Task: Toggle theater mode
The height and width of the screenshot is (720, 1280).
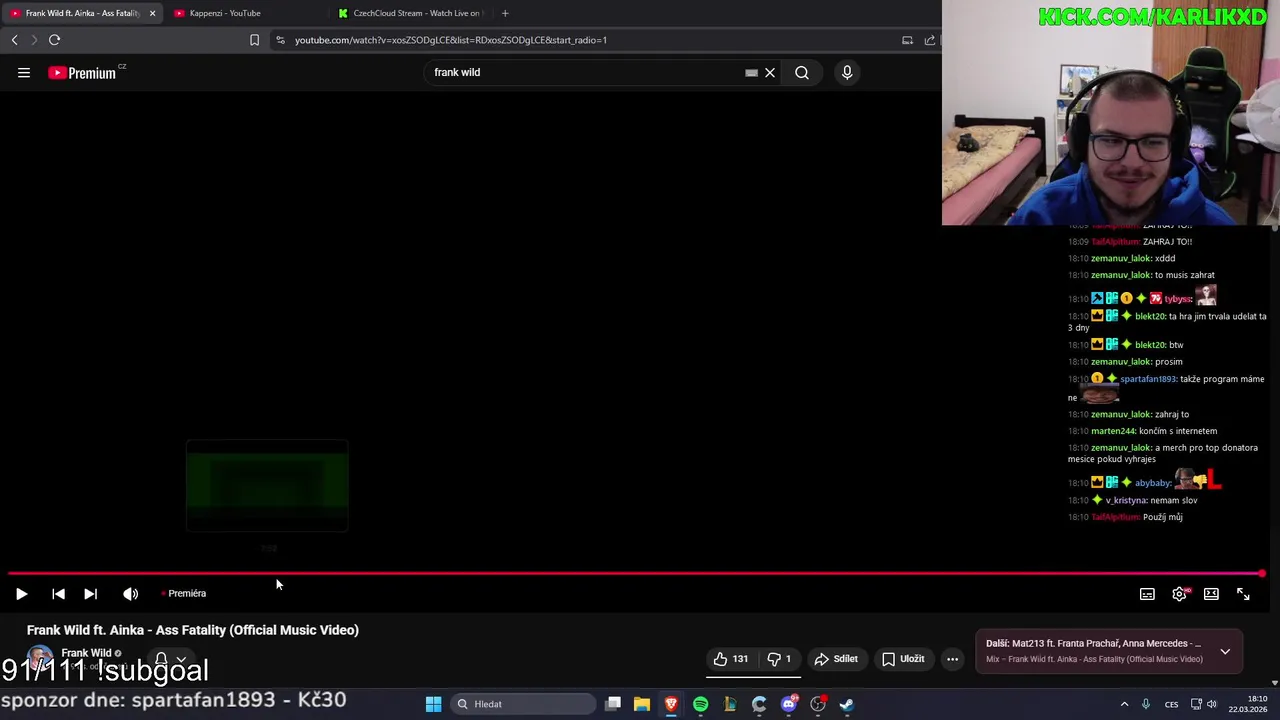Action: click(x=1211, y=594)
